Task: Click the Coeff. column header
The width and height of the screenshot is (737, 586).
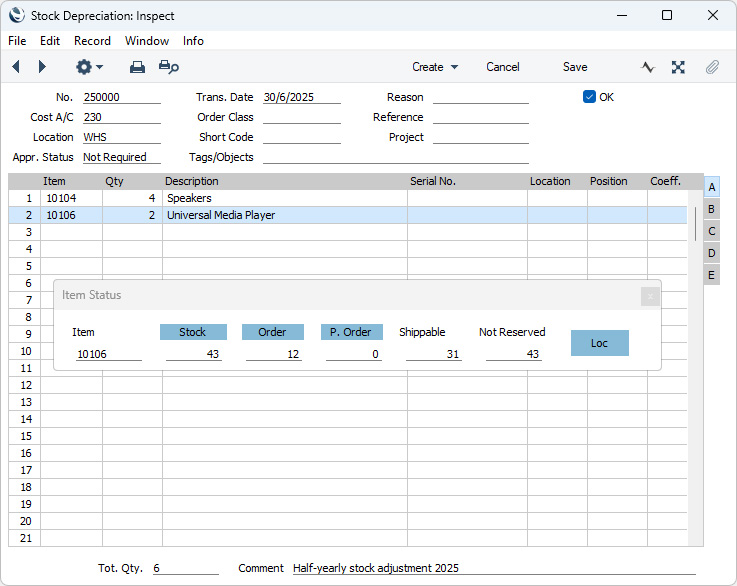Action: tap(665, 181)
